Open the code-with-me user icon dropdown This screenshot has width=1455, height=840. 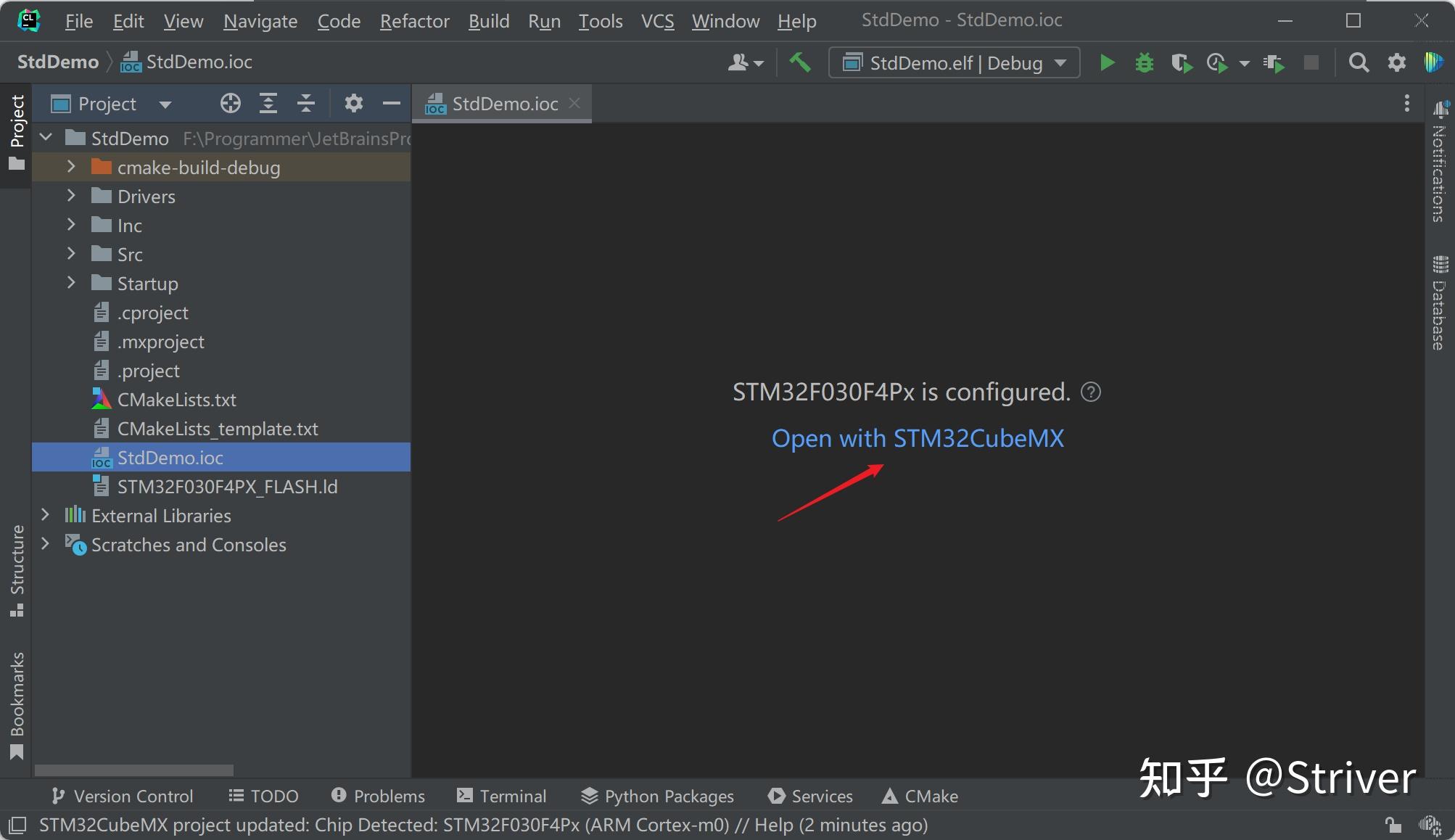(746, 63)
